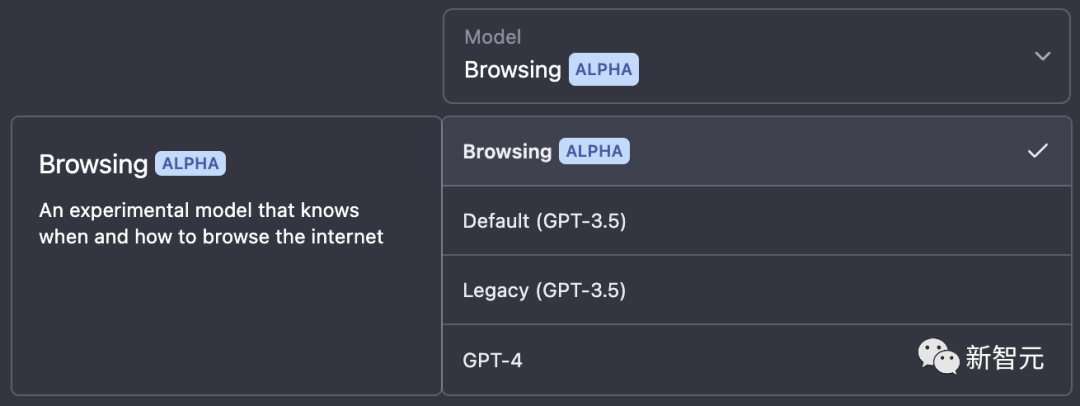This screenshot has height=406, width=1080.
Task: Click ALPHA badge in the highlighted list row
Action: pos(594,151)
